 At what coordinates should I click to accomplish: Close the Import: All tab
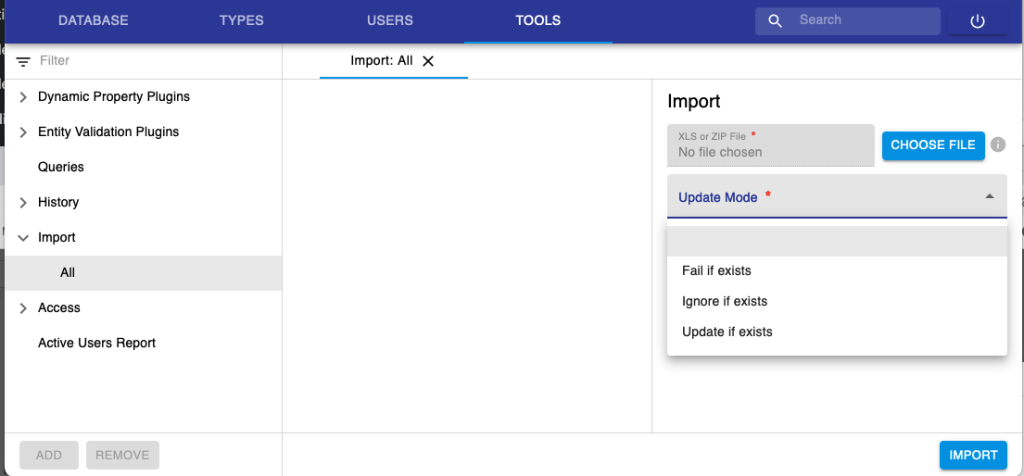point(428,61)
